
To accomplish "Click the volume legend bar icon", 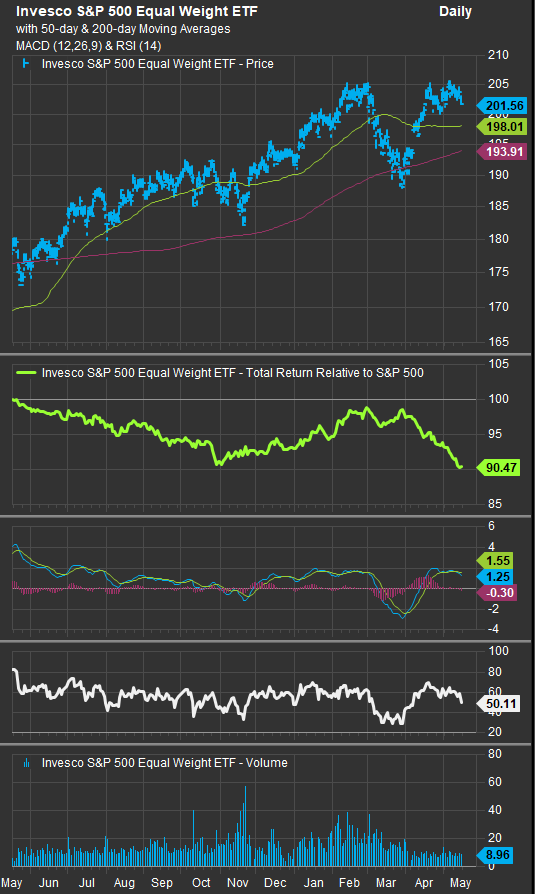I will [26, 762].
